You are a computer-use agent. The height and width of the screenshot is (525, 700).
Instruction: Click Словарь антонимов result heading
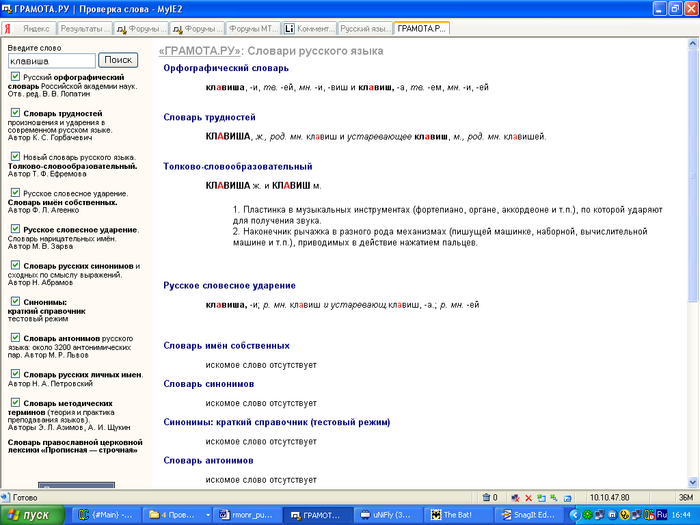coord(208,461)
